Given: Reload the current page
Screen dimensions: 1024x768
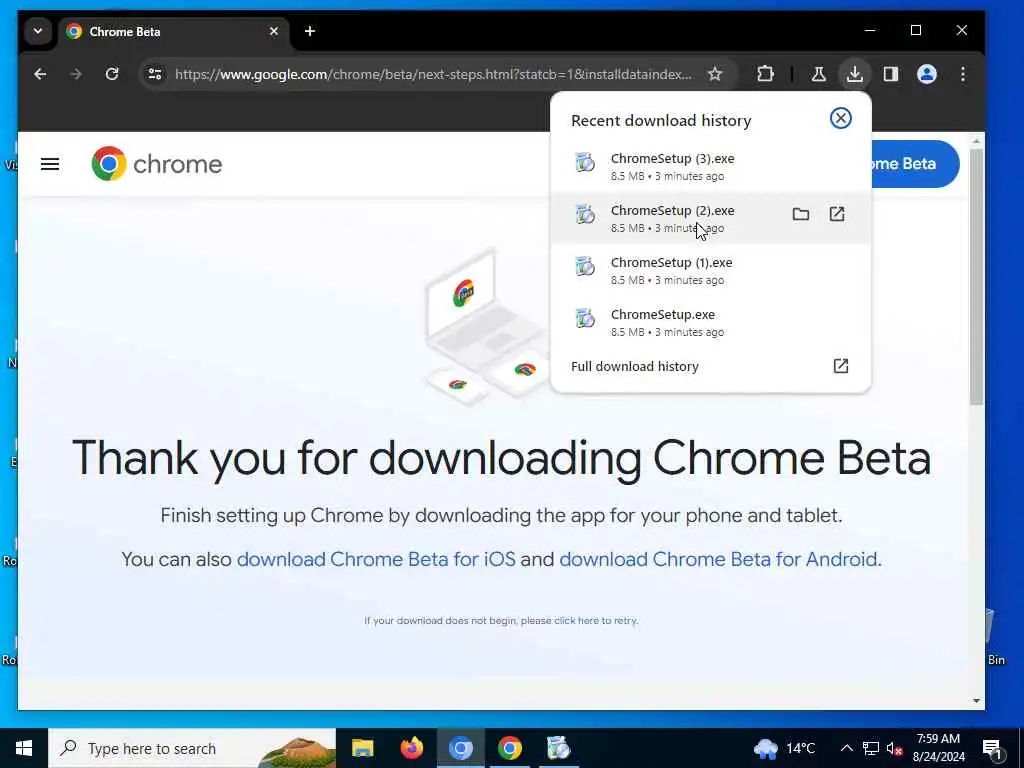Looking at the screenshot, I should pyautogui.click(x=112, y=74).
